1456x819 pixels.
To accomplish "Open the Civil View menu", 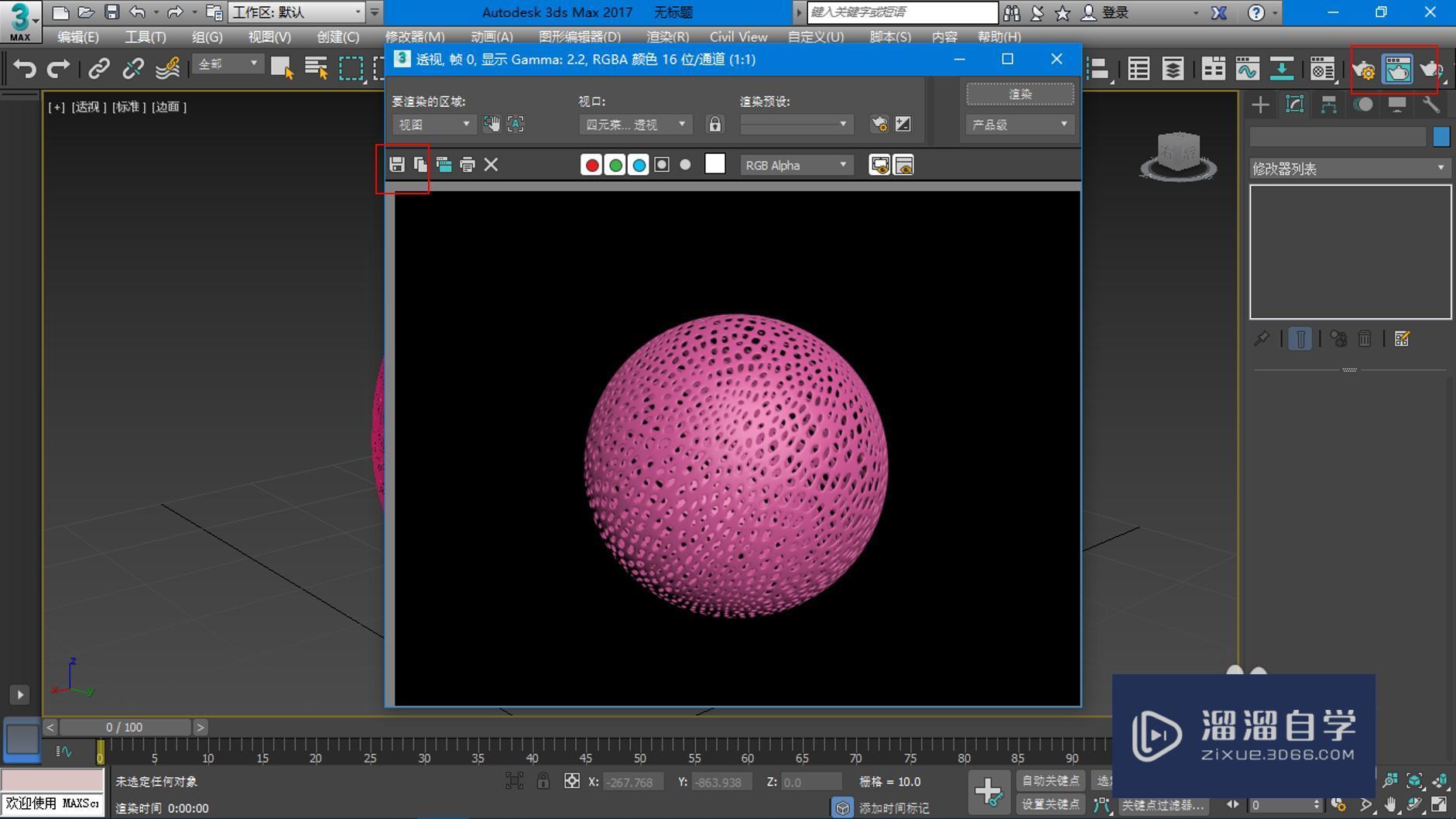I will 738,36.
